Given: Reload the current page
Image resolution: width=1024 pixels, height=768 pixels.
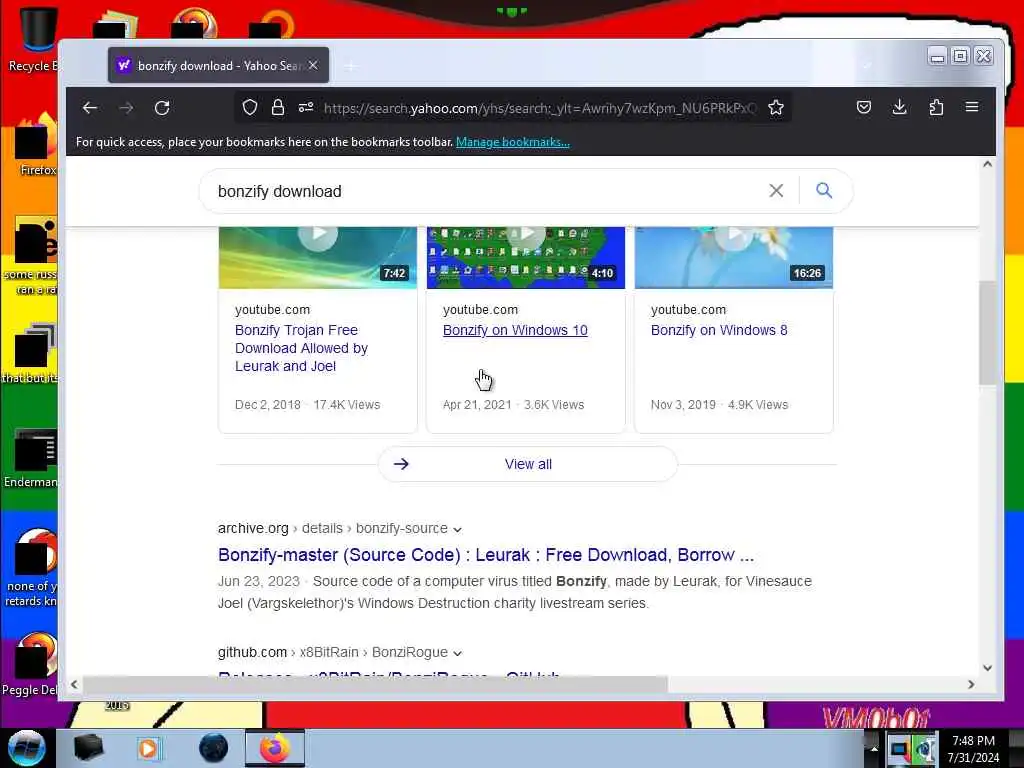Looking at the screenshot, I should click(x=162, y=108).
